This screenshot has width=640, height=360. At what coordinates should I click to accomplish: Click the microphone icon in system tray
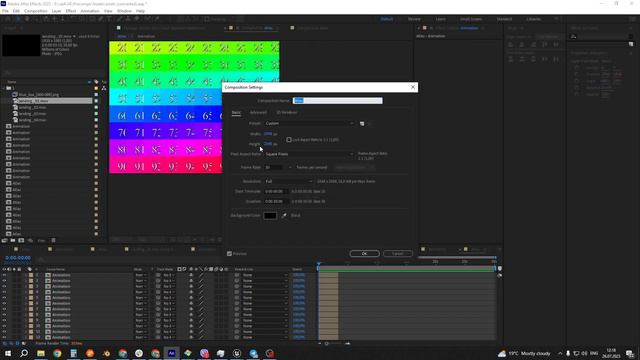568,353
